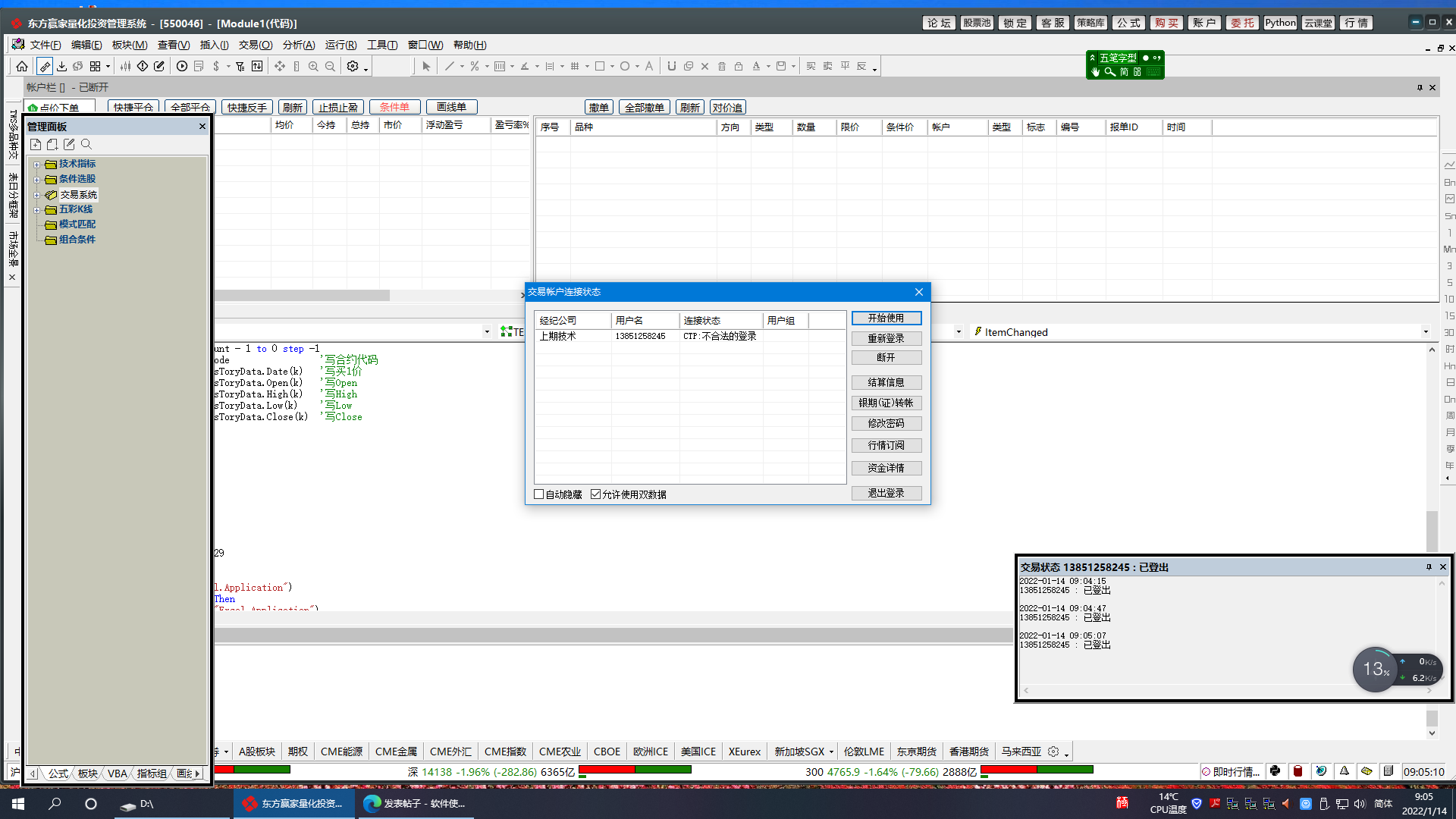This screenshot has height=819, width=1456.
Task: Select the 上期技术 account row
Action: coord(557,336)
